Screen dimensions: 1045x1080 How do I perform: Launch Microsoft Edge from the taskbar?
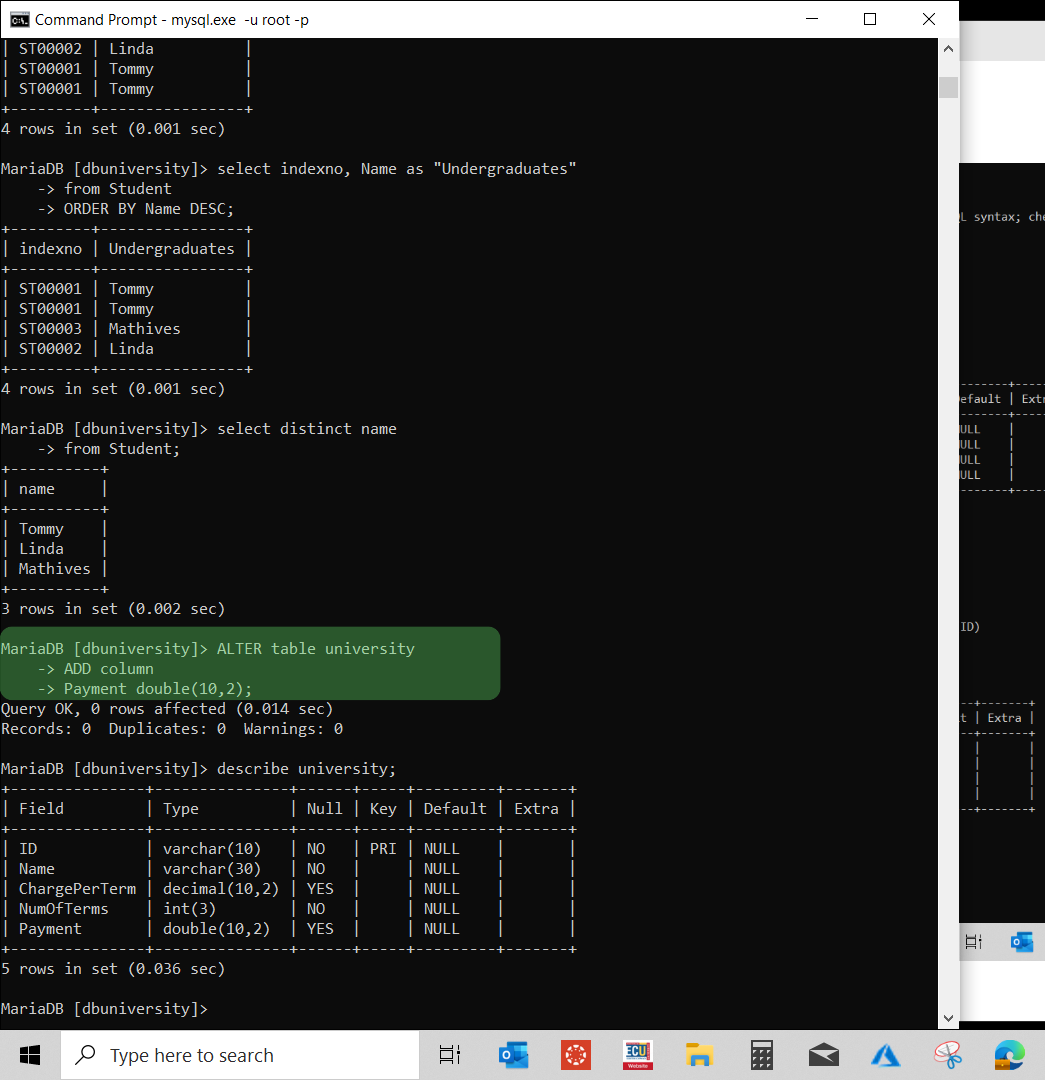(1009, 1054)
